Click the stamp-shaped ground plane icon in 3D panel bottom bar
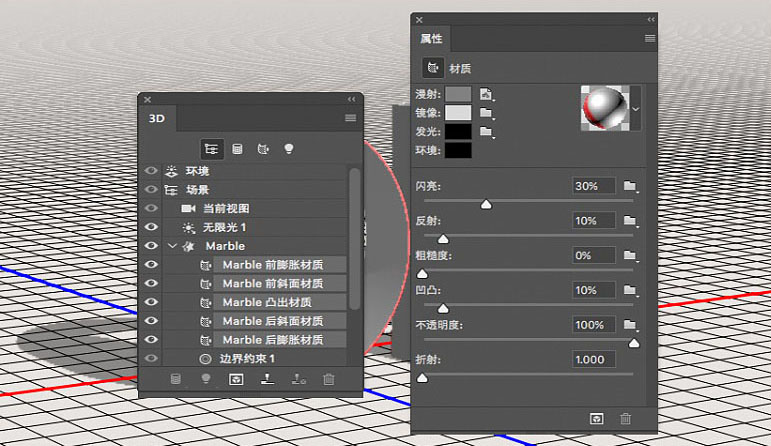771x446 pixels. (x=267, y=379)
